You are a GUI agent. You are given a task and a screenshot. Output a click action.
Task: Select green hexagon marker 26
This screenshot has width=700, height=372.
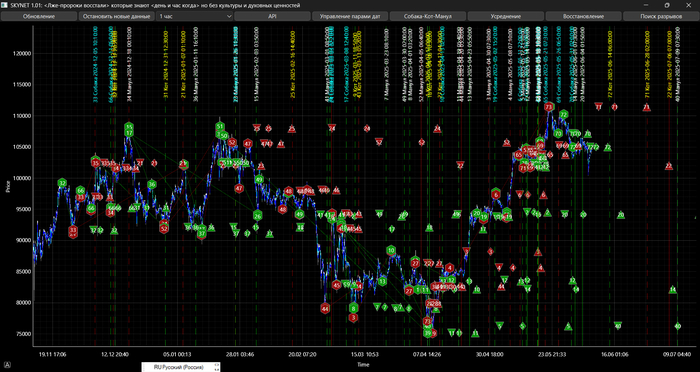coord(258,216)
